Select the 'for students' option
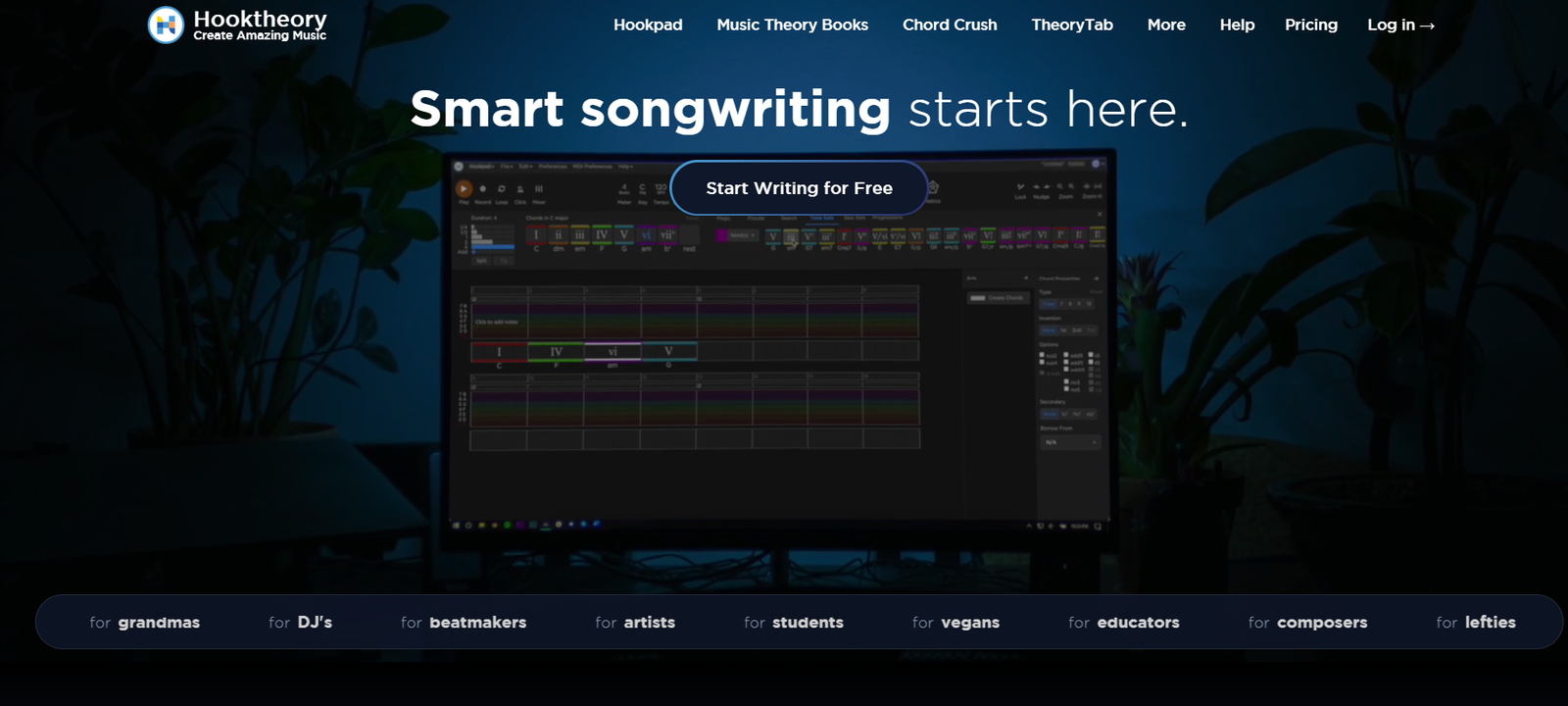Viewport: 1568px width, 706px height. [x=794, y=623]
